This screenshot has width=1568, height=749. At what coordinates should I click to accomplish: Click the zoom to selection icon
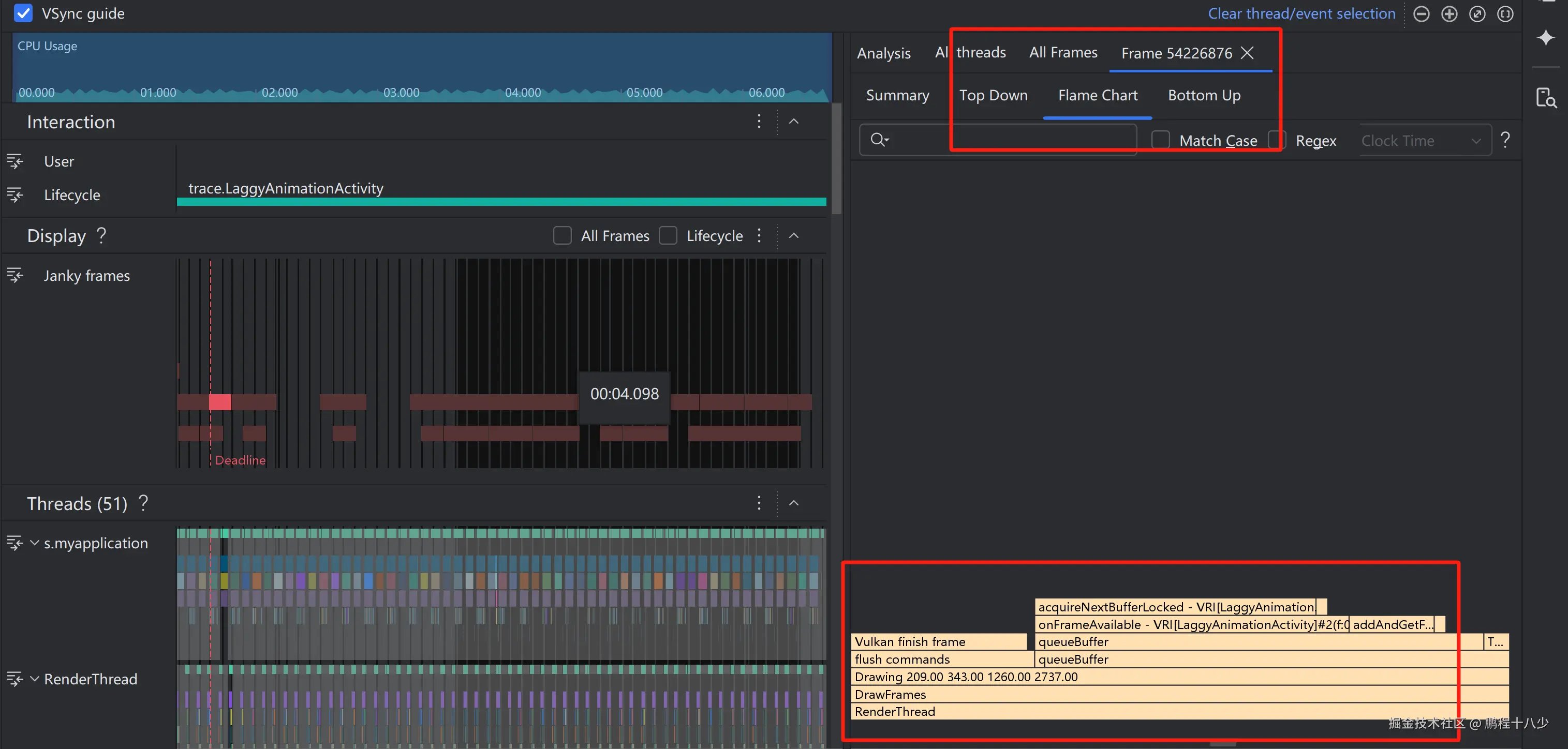(x=1505, y=14)
